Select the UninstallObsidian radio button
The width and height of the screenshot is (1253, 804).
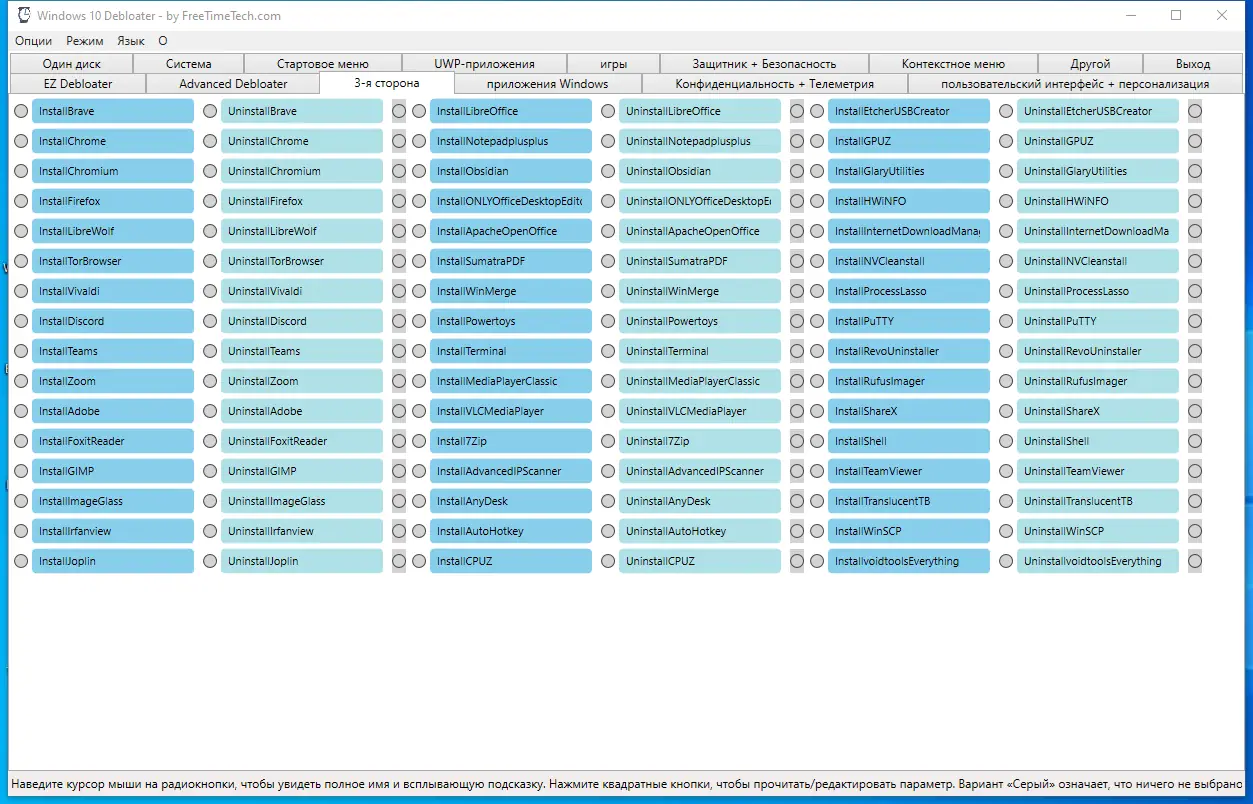(608, 171)
